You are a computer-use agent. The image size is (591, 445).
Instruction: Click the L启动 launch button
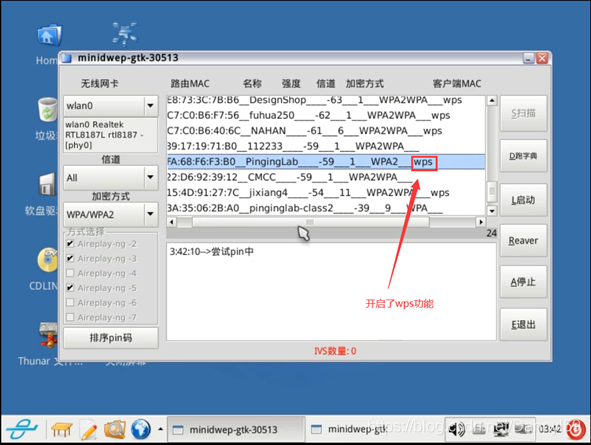tap(523, 200)
